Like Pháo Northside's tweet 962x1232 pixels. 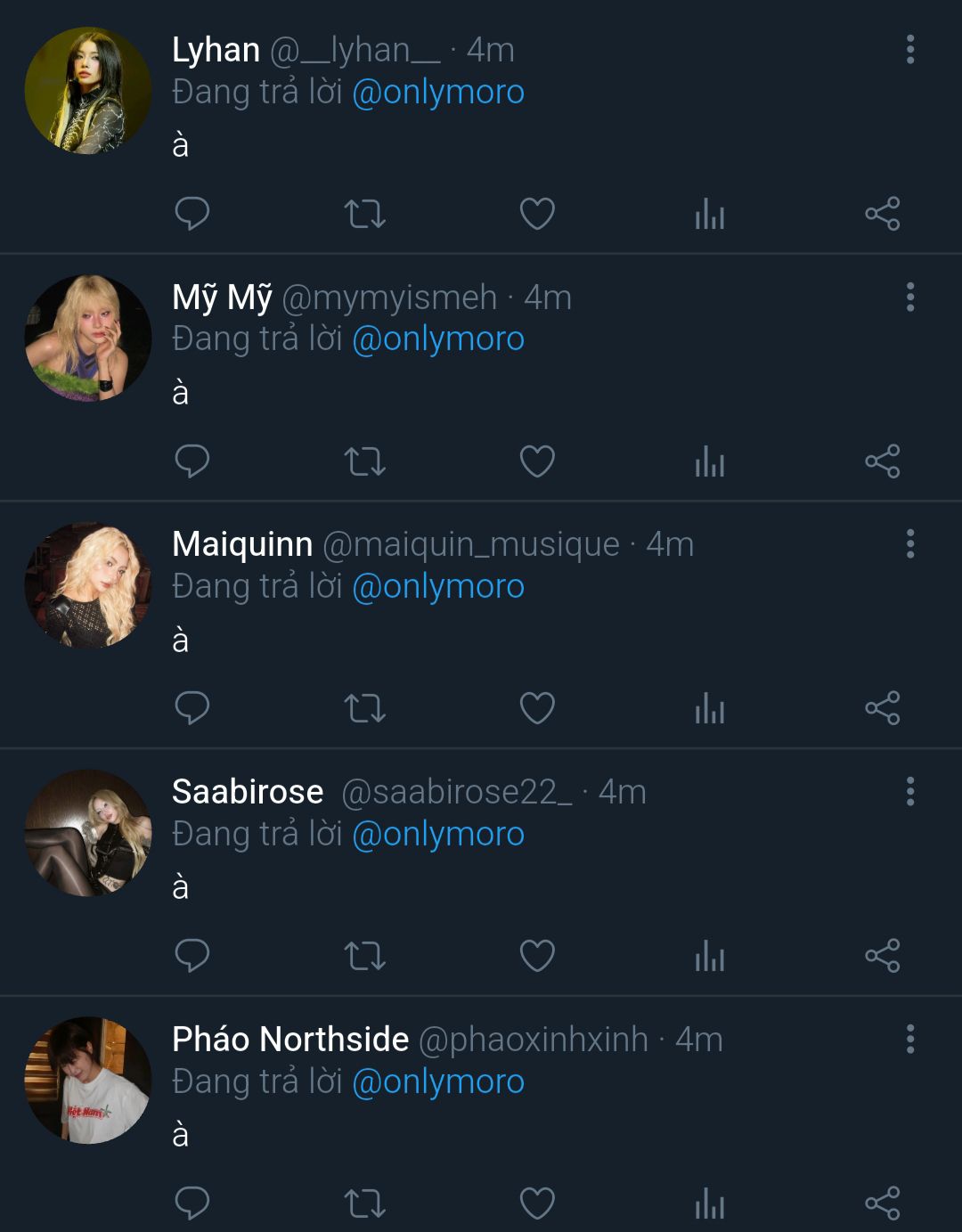click(x=537, y=1203)
